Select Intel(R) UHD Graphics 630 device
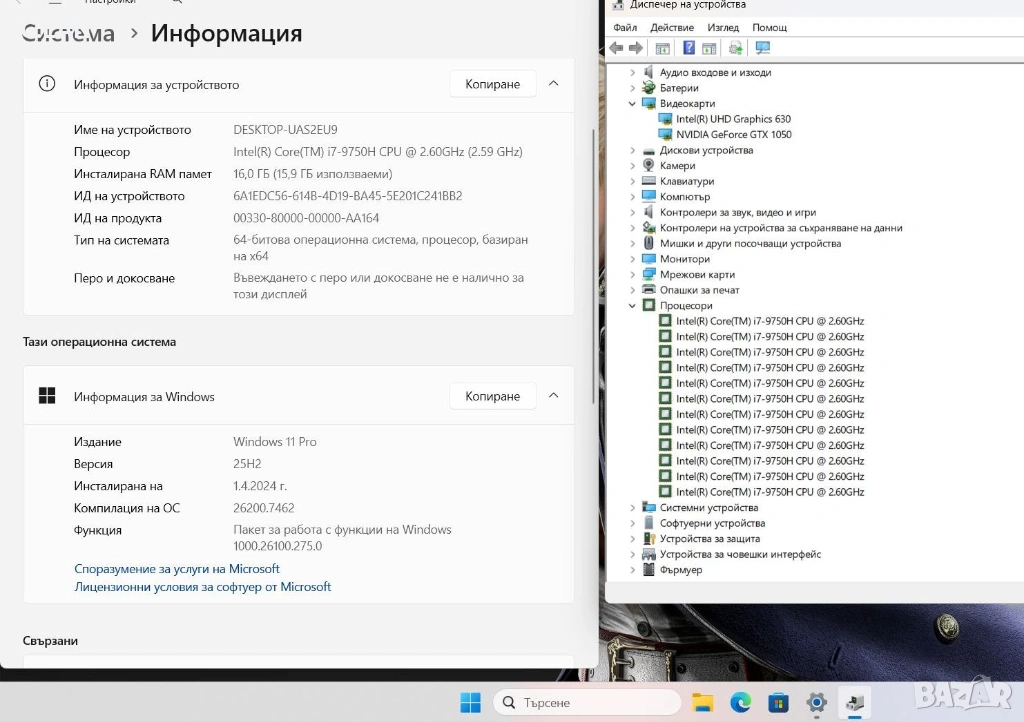 (732, 119)
